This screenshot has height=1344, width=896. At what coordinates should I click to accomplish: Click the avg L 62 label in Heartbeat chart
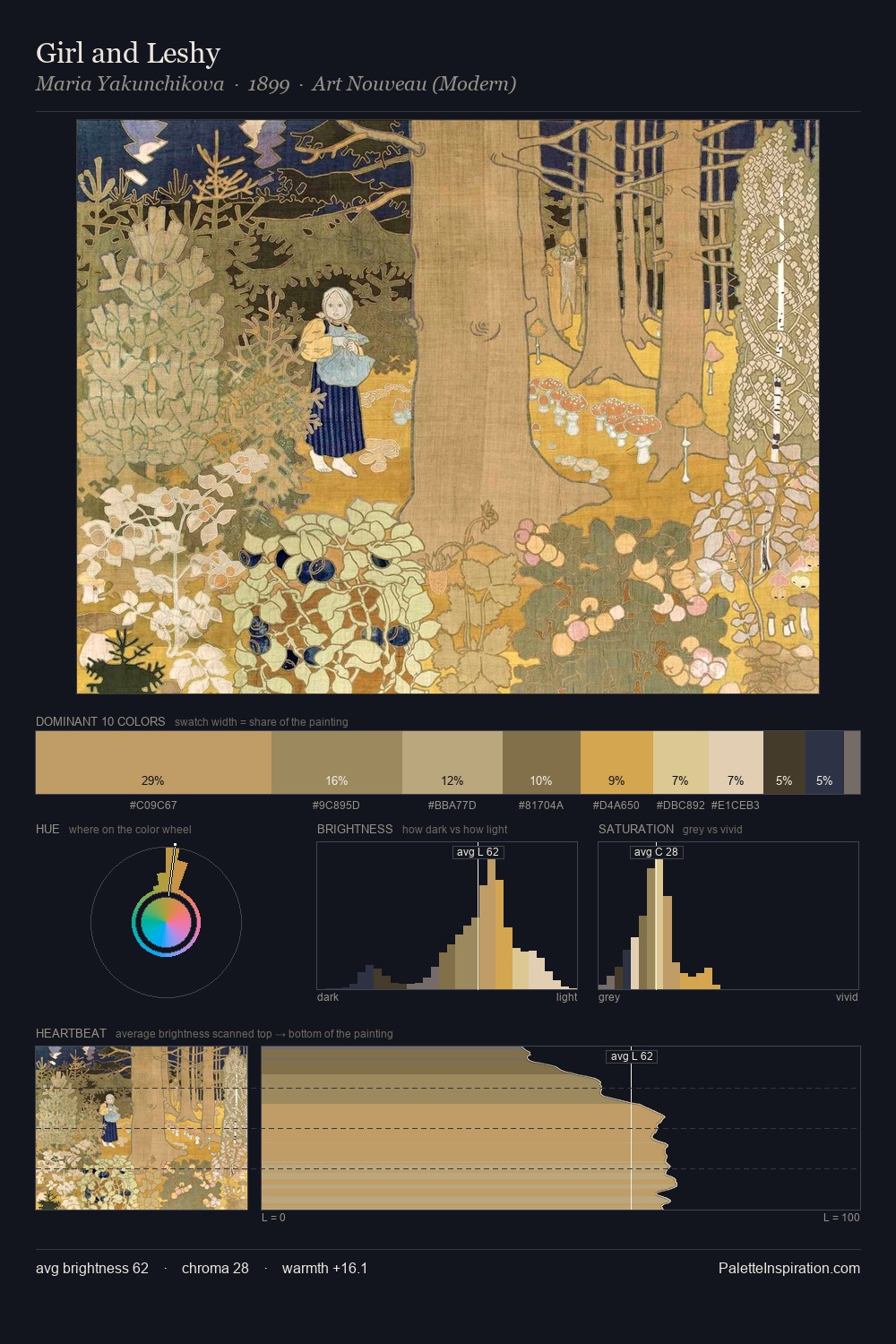click(x=632, y=1056)
